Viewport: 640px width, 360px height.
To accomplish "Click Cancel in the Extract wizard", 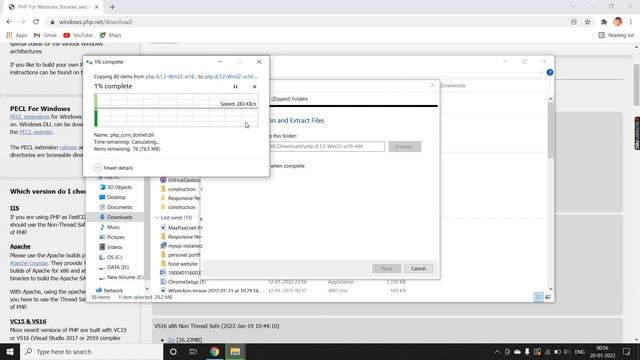I will pos(418,269).
